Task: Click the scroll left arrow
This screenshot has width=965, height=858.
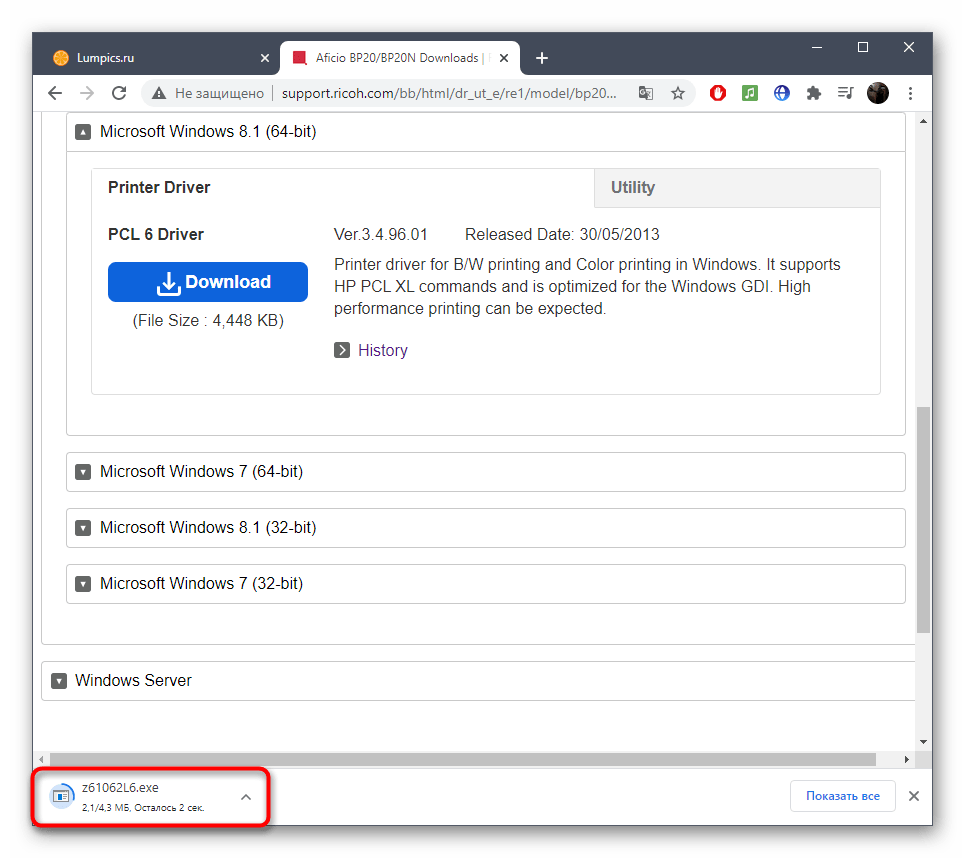Action: point(41,760)
